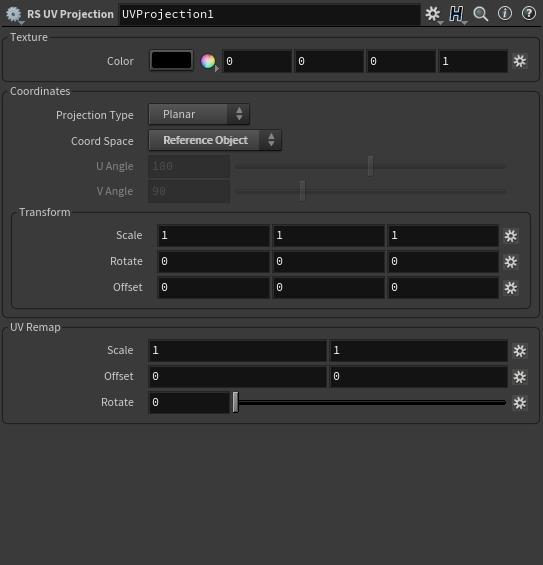
Task: Click the gear icon next to Color values
Action: (520, 61)
